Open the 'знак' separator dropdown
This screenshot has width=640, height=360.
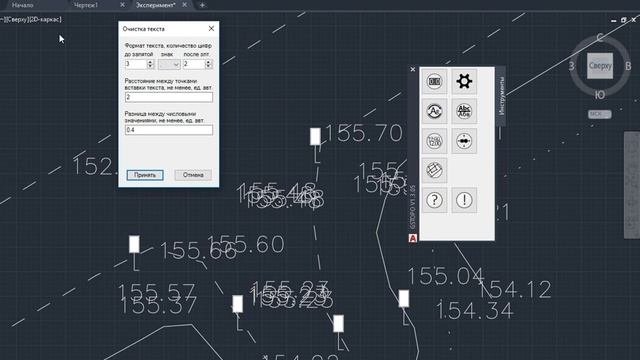tap(169, 64)
